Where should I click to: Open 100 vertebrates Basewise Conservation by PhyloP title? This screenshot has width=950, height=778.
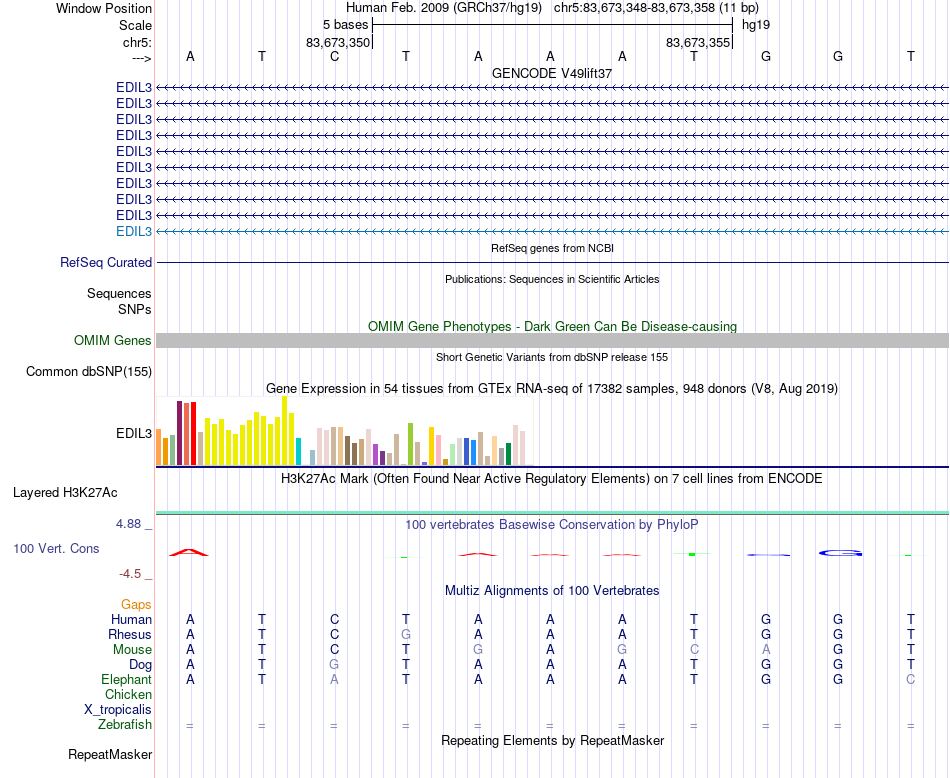tap(552, 525)
